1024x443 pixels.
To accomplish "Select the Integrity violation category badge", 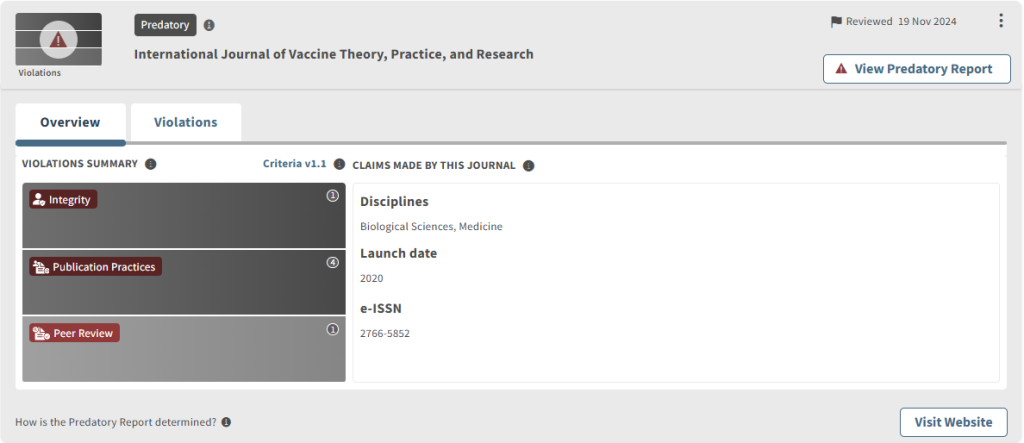I will 63,200.
